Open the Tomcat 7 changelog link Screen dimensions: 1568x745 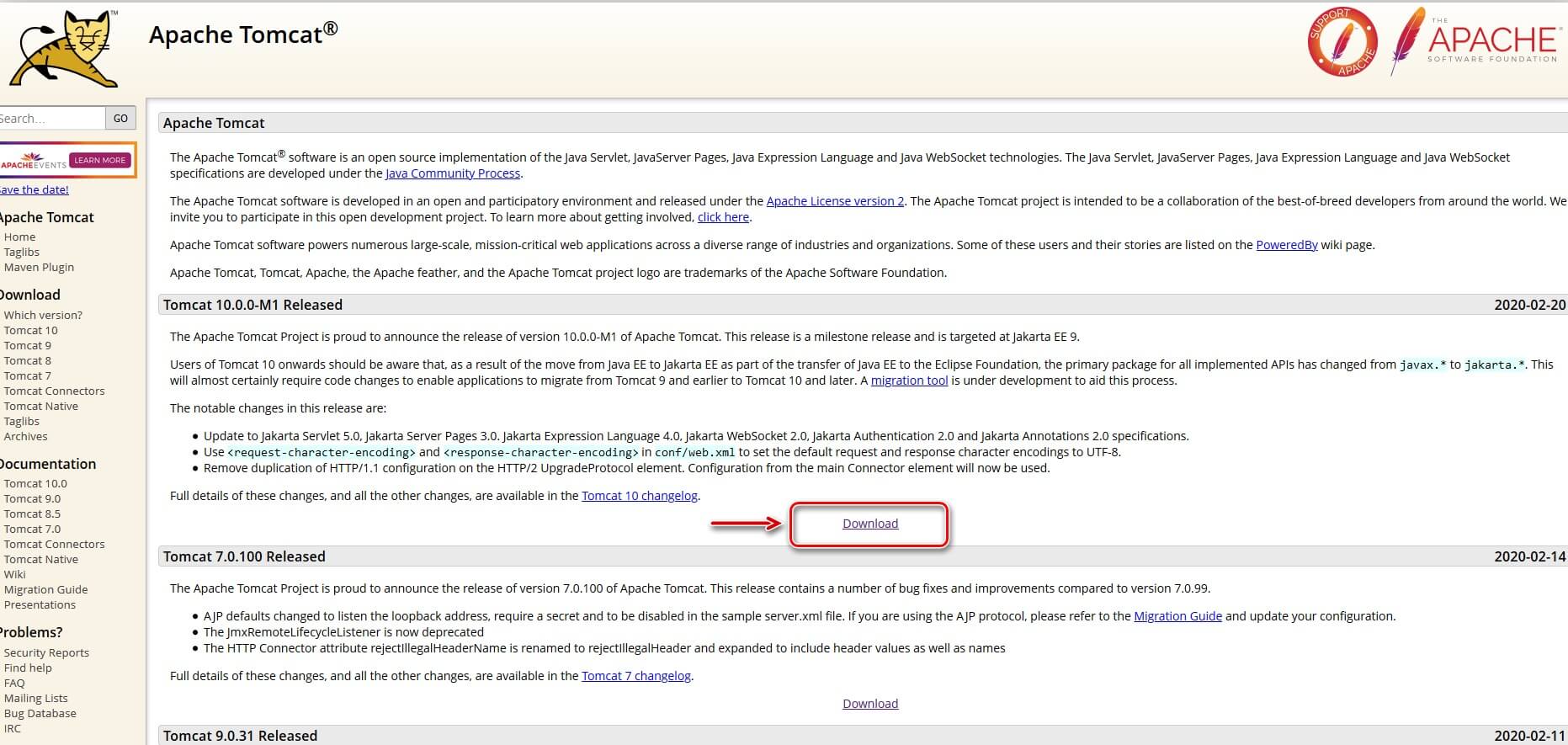(636, 676)
